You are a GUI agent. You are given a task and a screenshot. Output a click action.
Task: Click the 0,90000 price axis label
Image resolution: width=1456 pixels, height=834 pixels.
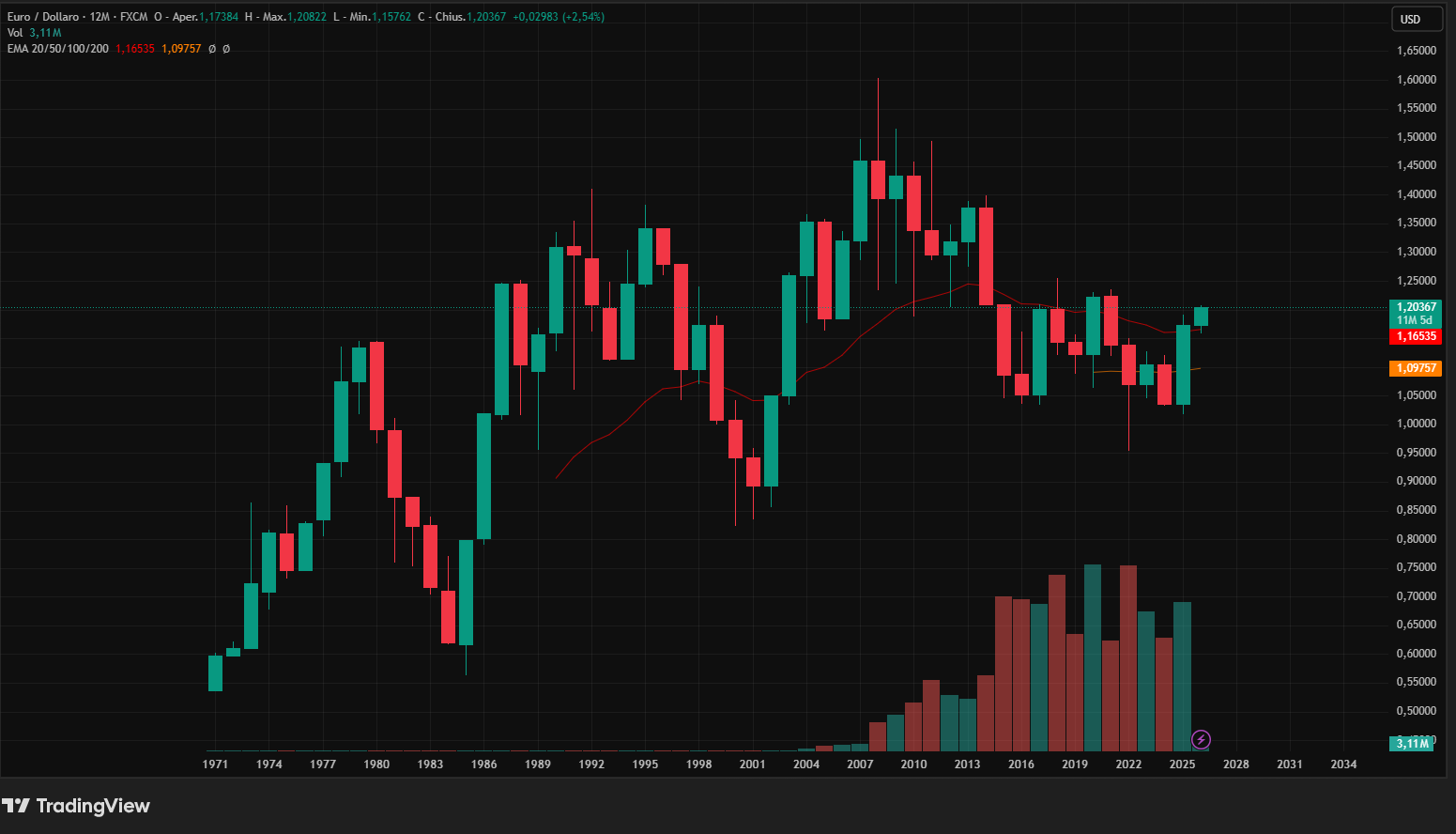(1417, 481)
